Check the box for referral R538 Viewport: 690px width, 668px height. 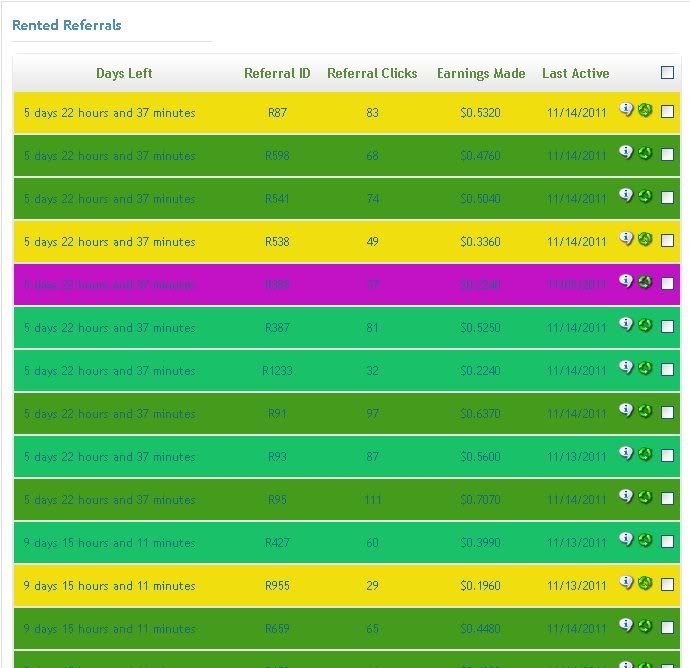[667, 241]
